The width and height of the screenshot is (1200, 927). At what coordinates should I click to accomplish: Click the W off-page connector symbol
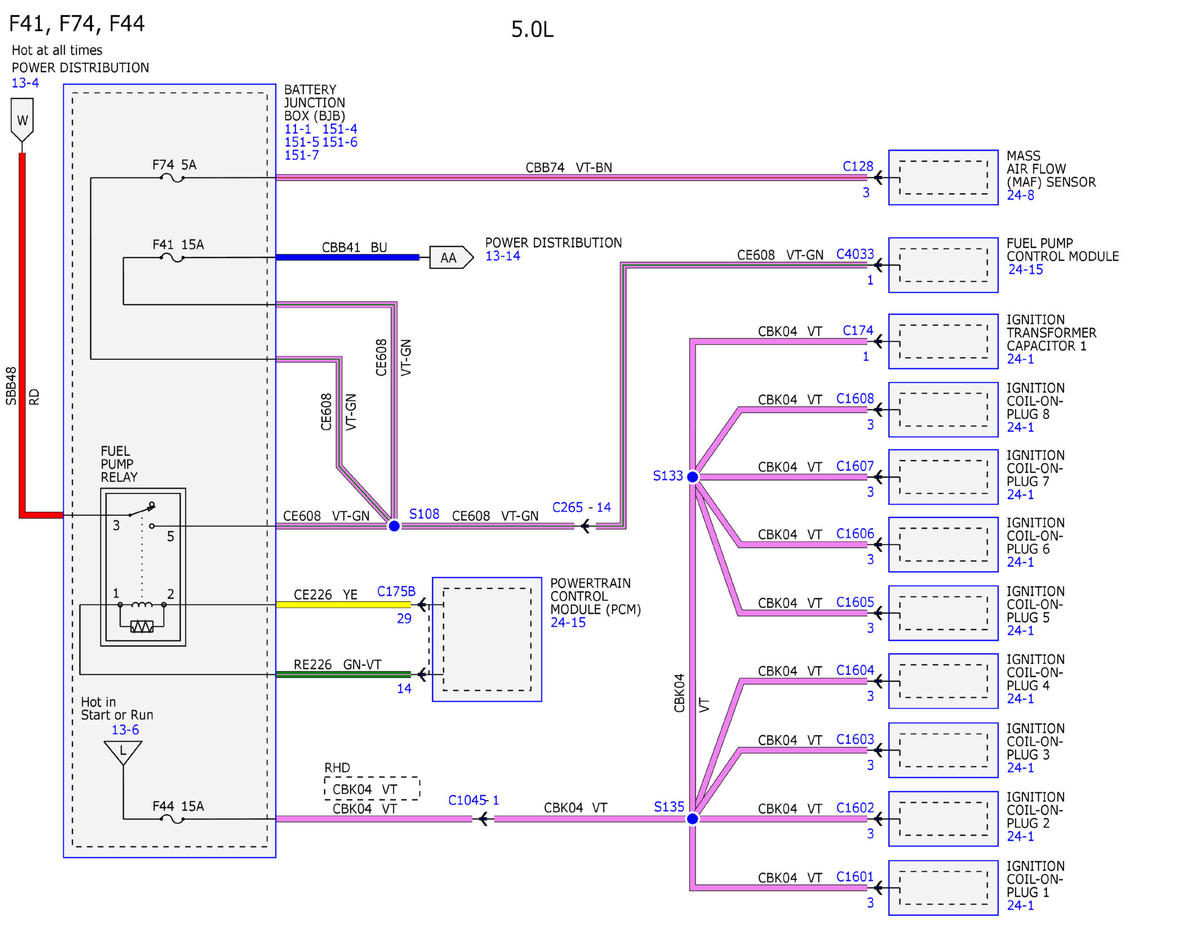tap(22, 122)
